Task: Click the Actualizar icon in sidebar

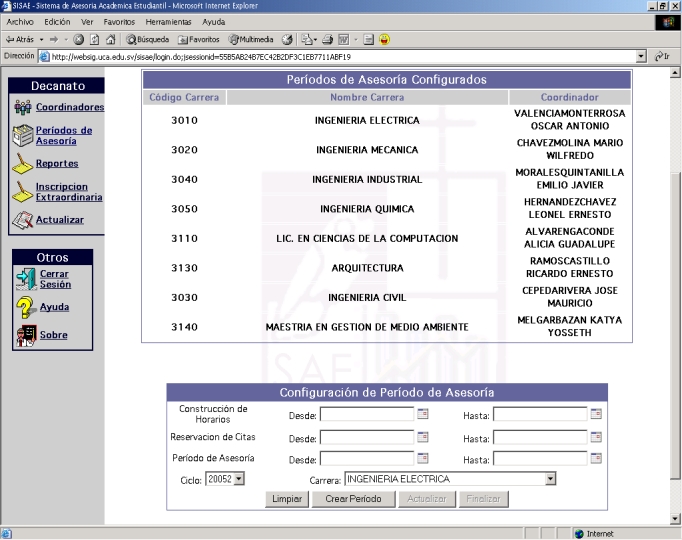Action: coord(23,220)
